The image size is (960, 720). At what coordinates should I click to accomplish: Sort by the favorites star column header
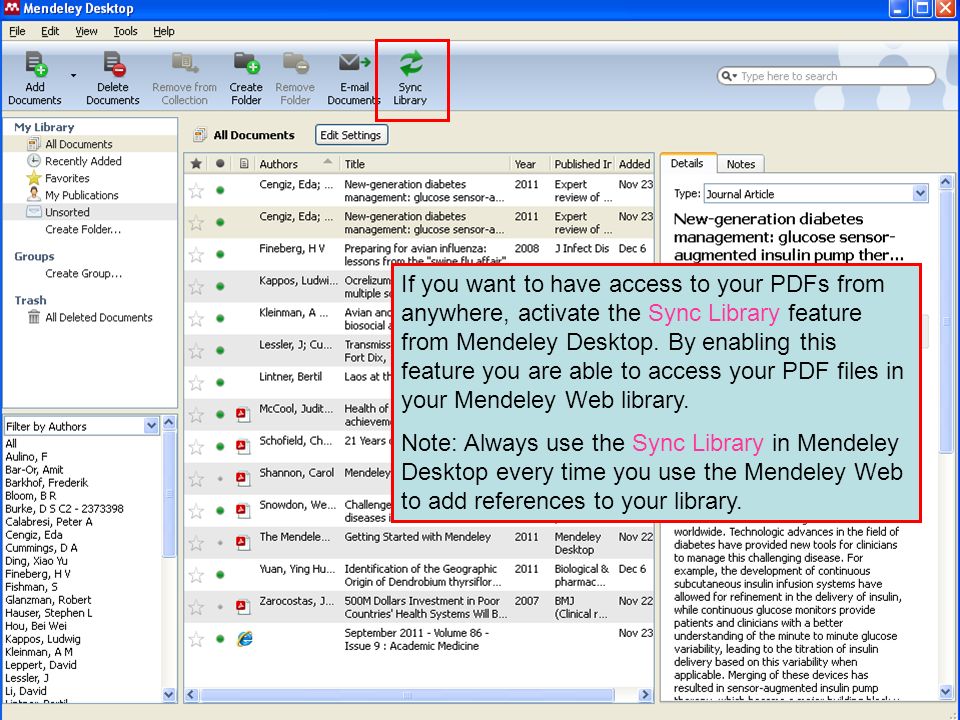[x=196, y=163]
